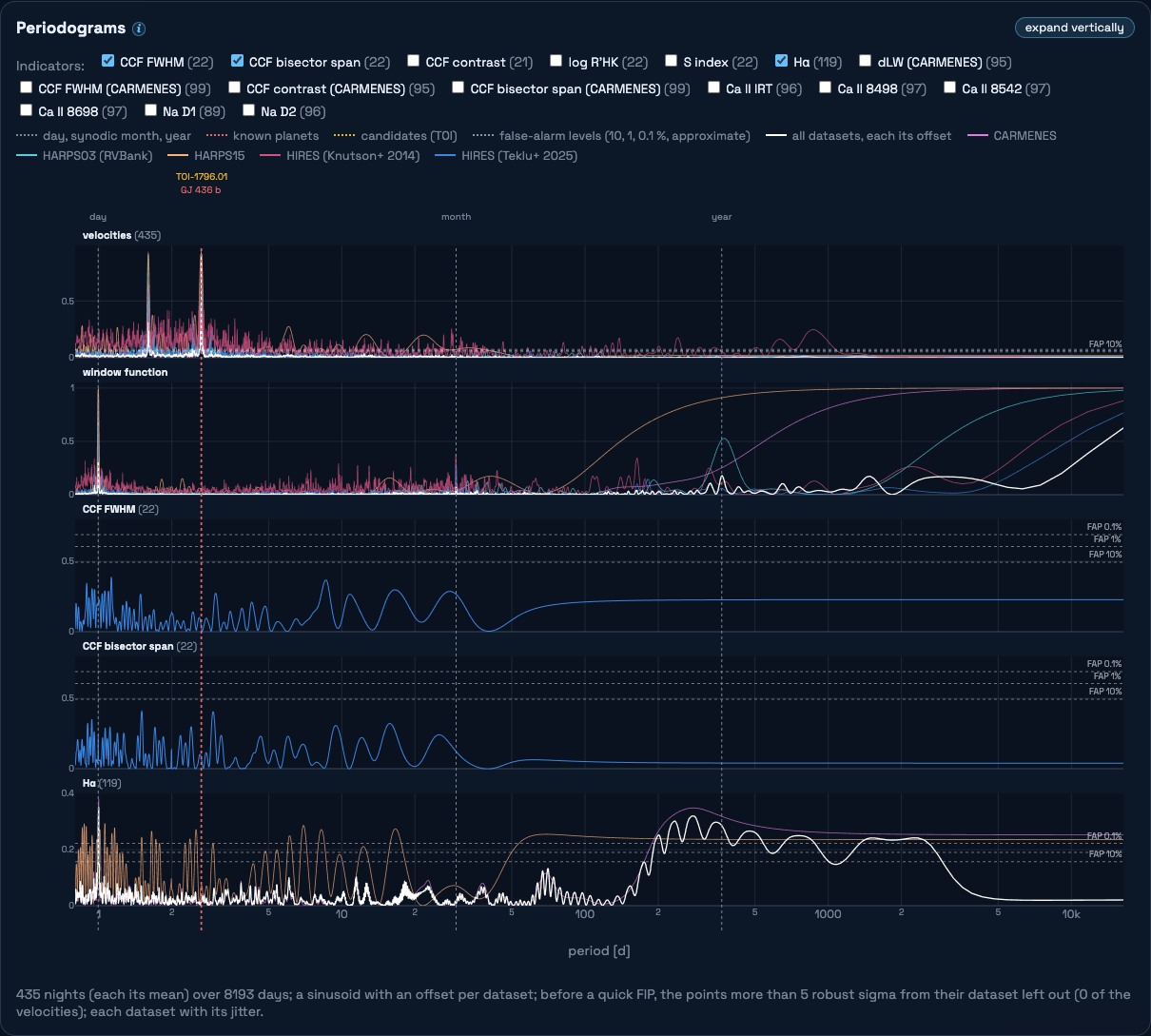Screen dimensions: 1151x1036
Task: Click the 'Hα (119)' panel title
Action: tap(102, 783)
